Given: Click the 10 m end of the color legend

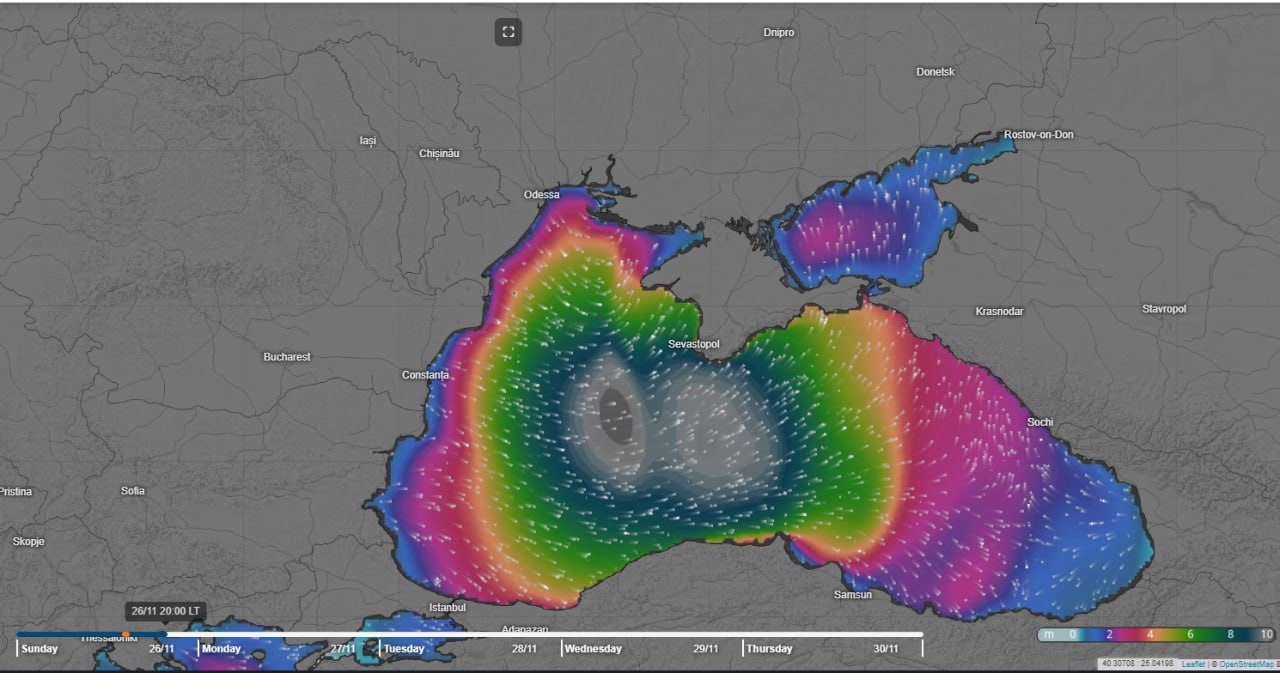Looking at the screenshot, I should pyautogui.click(x=1266, y=634).
